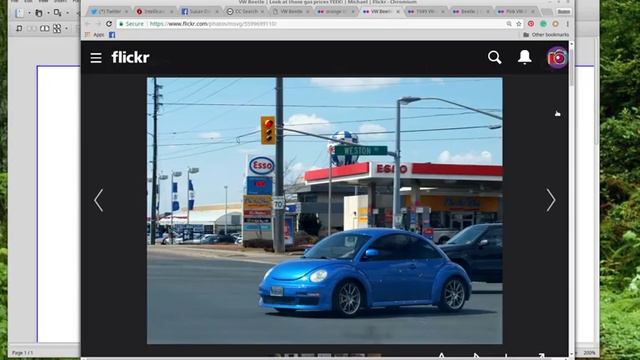Expand Templates dropdown arrow in background window

(48, 13)
